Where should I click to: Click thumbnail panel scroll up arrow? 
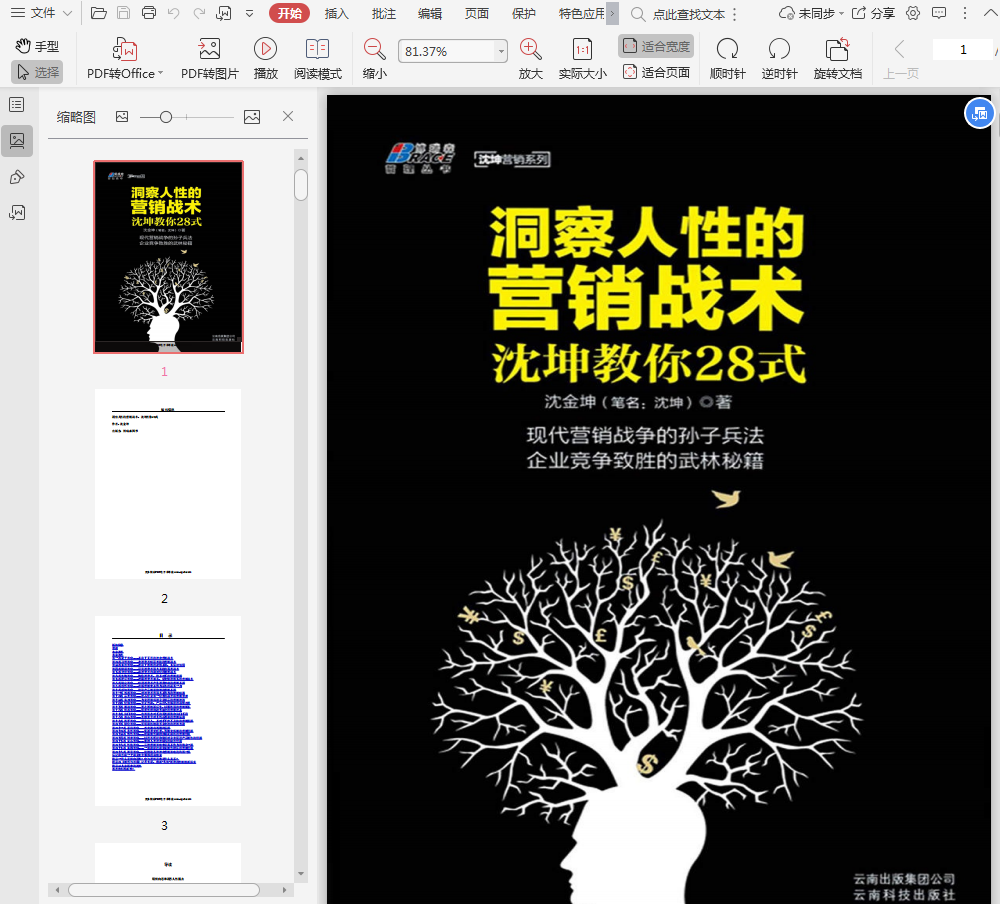click(301, 158)
